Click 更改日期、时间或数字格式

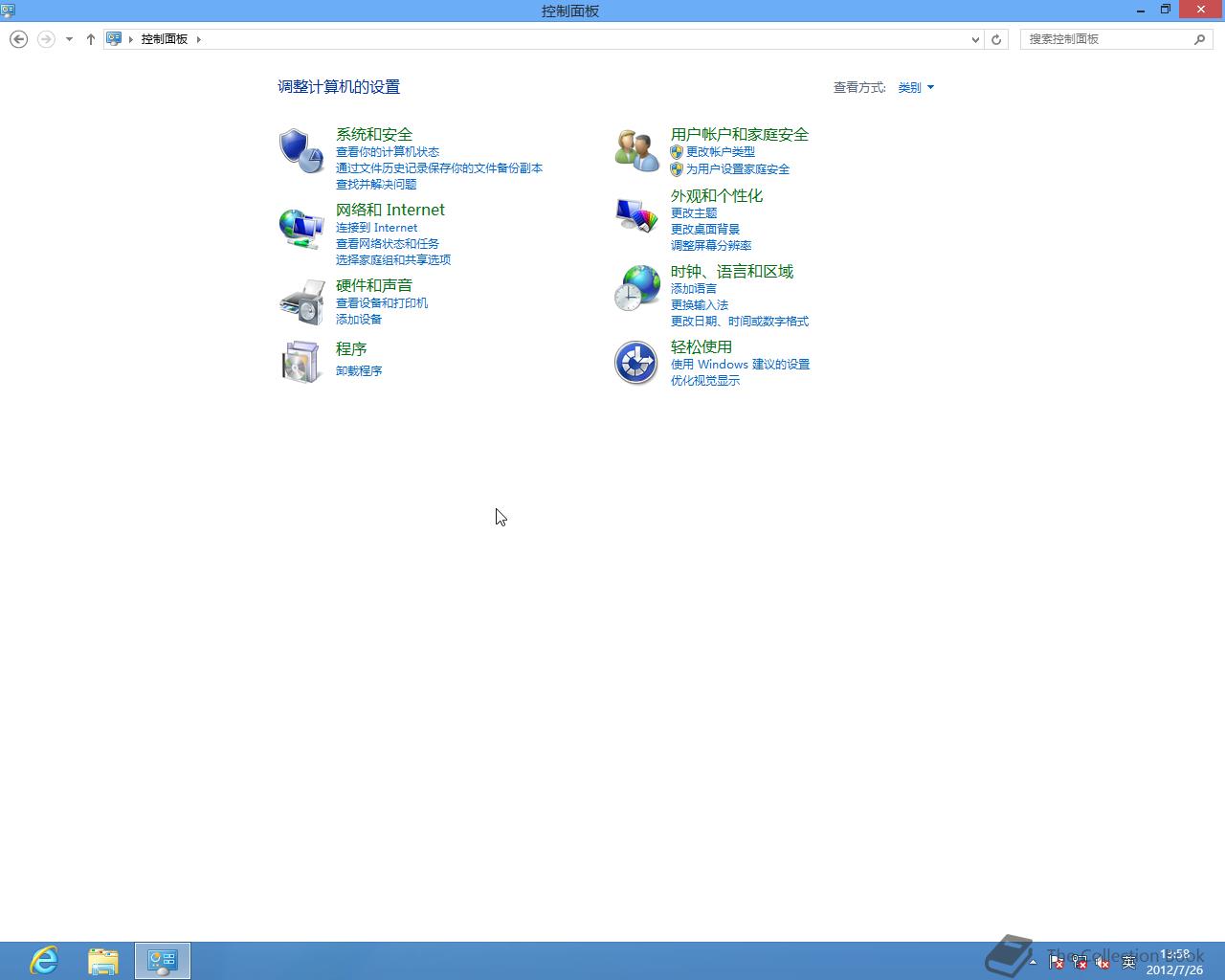740,321
